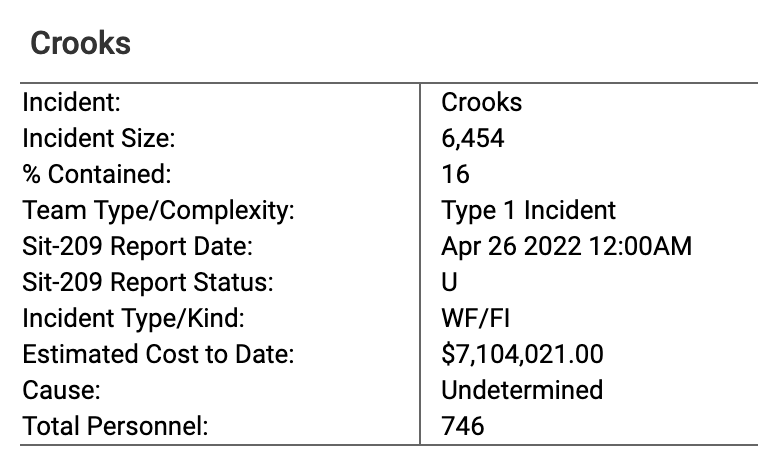Select the Sit-209 Report Status label
The image size is (758, 472).
tap(147, 282)
